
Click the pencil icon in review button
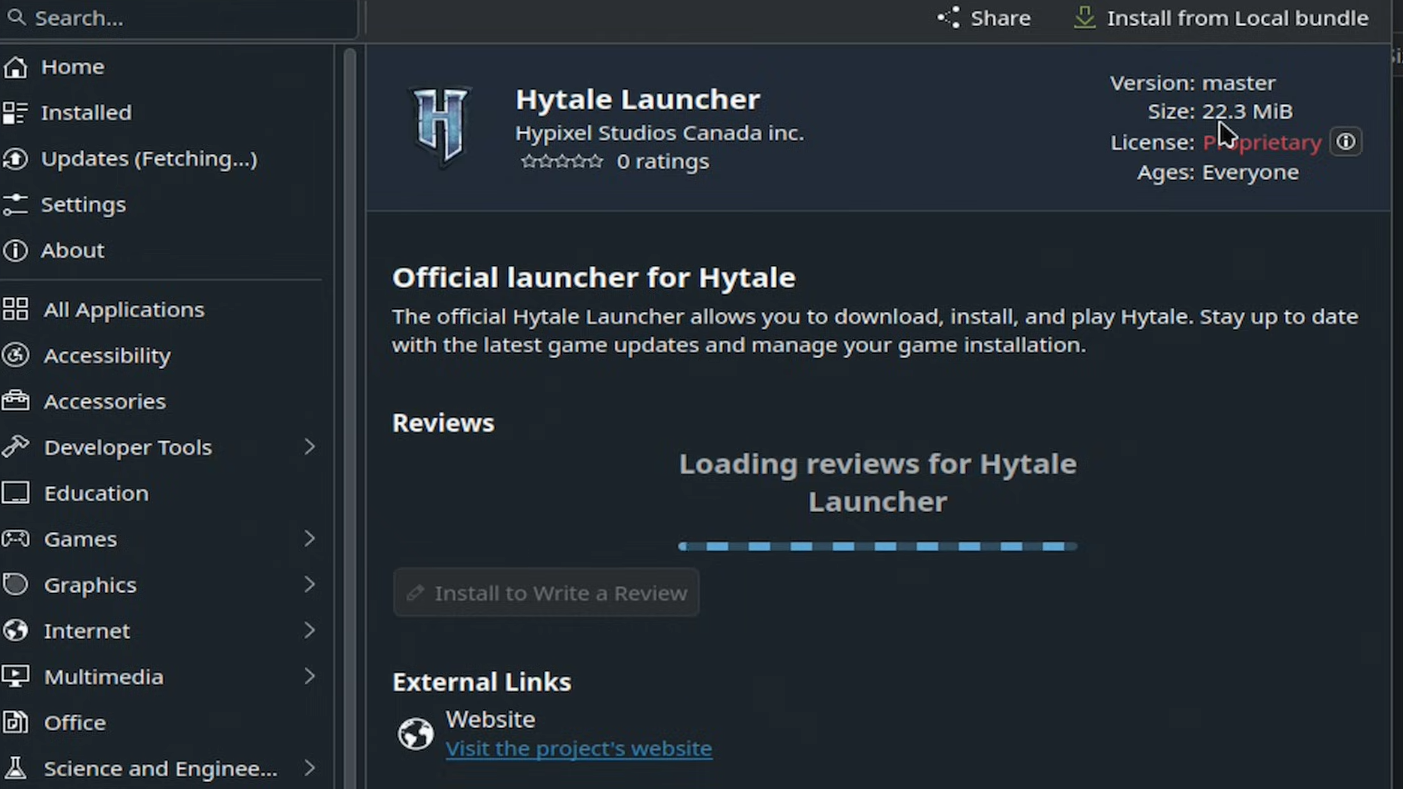pyautogui.click(x=415, y=594)
